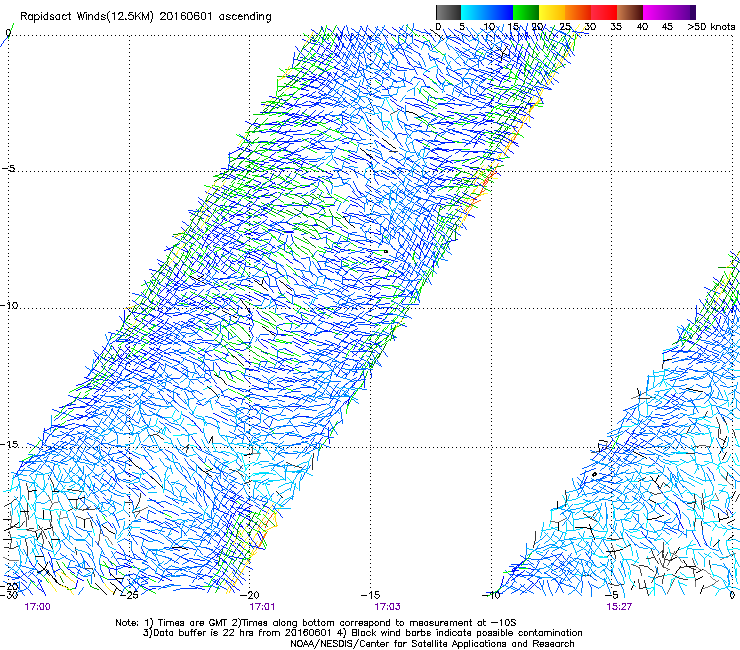The width and height of the screenshot is (740, 650).
Task: Click the blue 5-15 knots color band
Action: (487, 12)
